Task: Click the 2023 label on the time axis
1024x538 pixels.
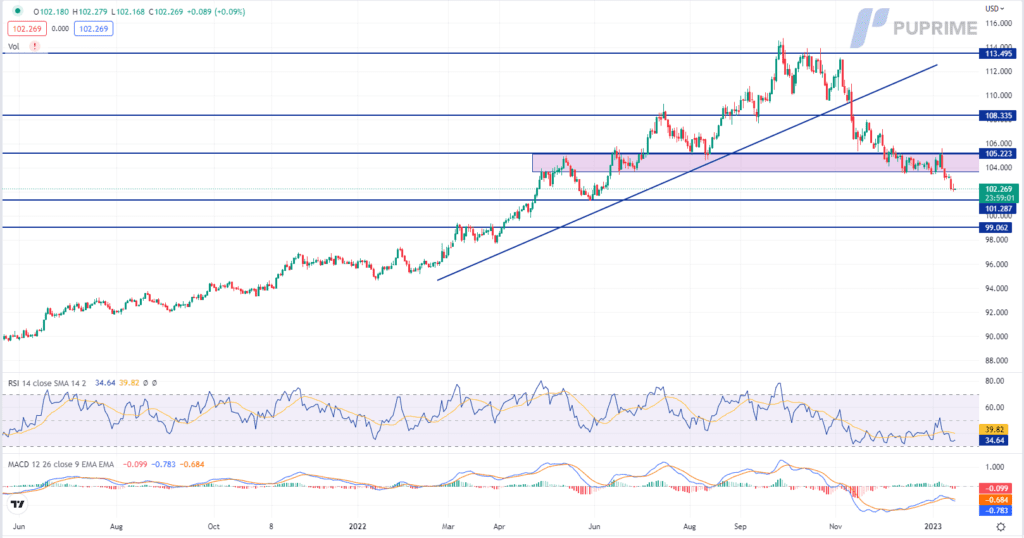Action: 933,526
